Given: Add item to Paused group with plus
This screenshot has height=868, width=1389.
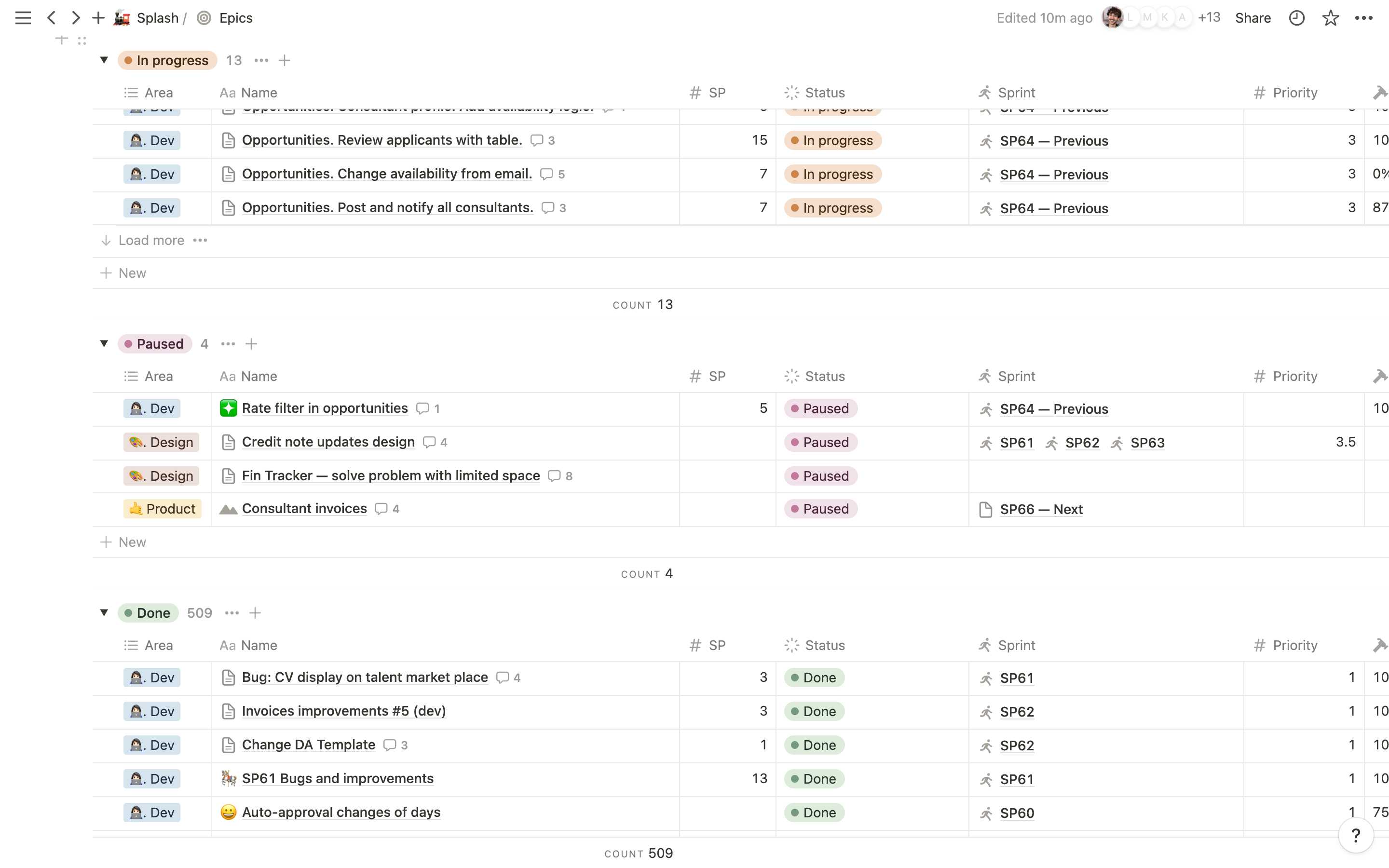Looking at the screenshot, I should 251,344.
